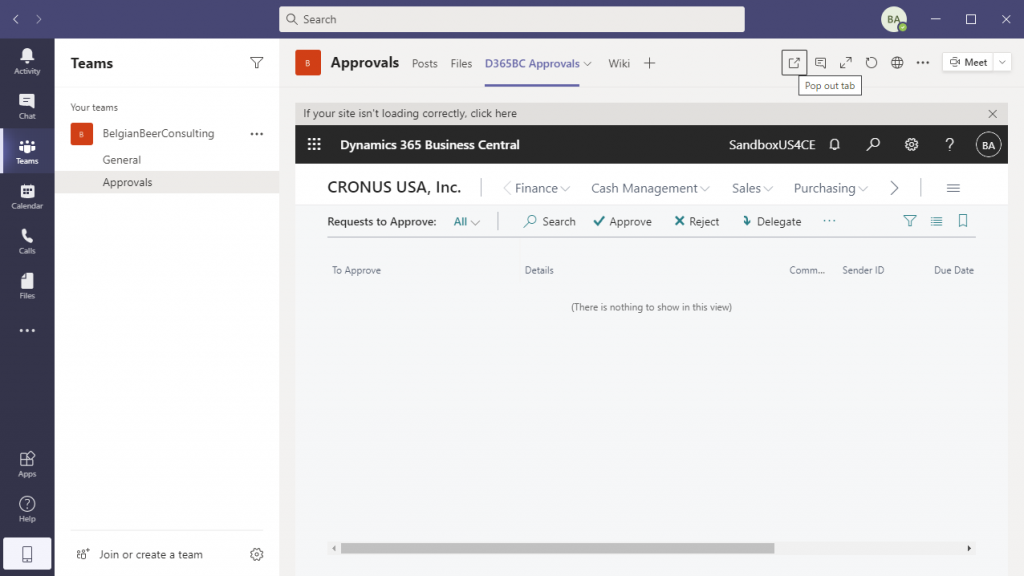Image resolution: width=1024 pixels, height=576 pixels.
Task: Open manage teams settings gear
Action: (257, 554)
